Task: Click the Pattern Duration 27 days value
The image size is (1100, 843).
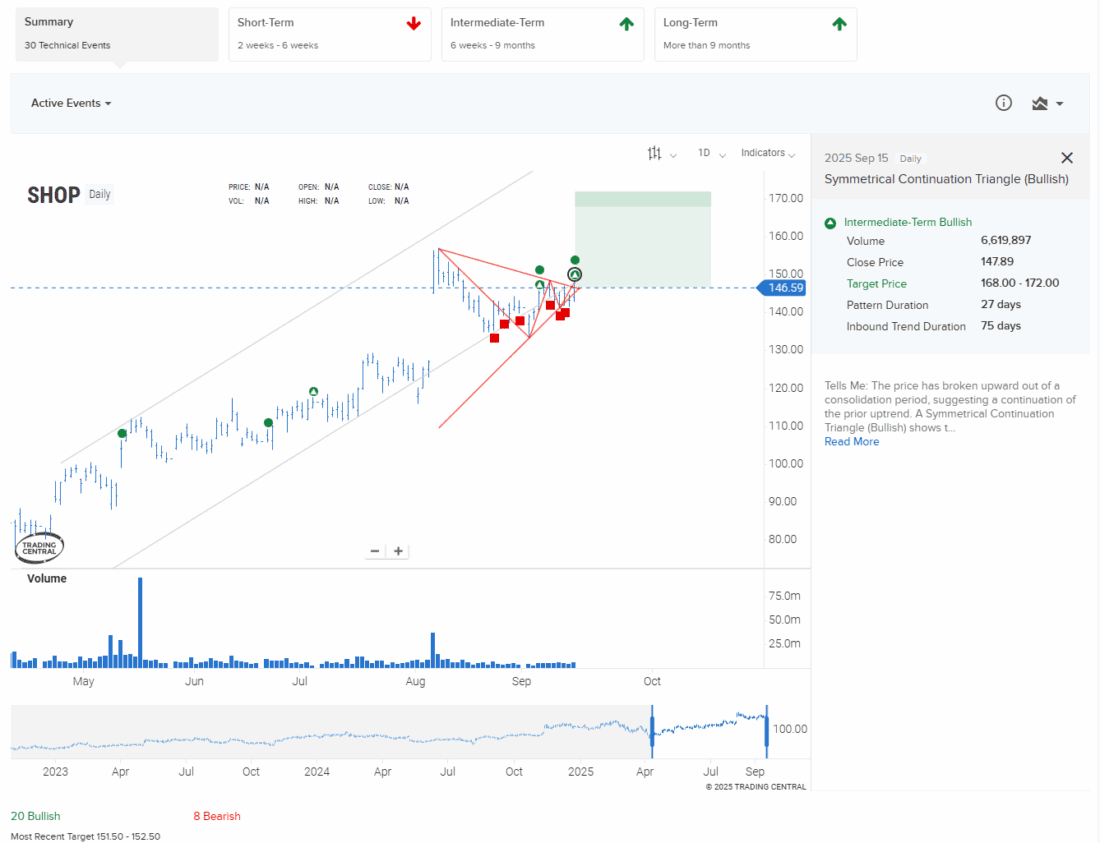Action: (x=1000, y=304)
